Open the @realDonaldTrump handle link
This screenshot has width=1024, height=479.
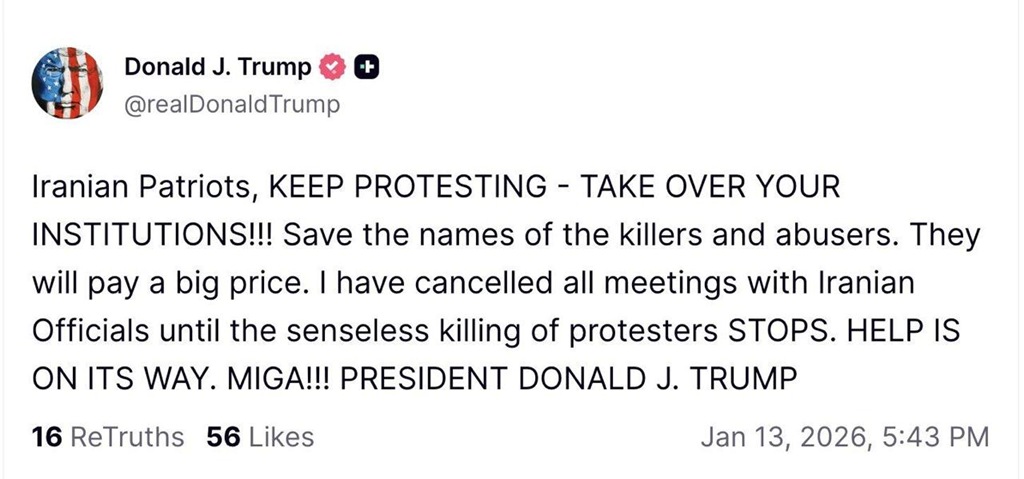click(232, 104)
